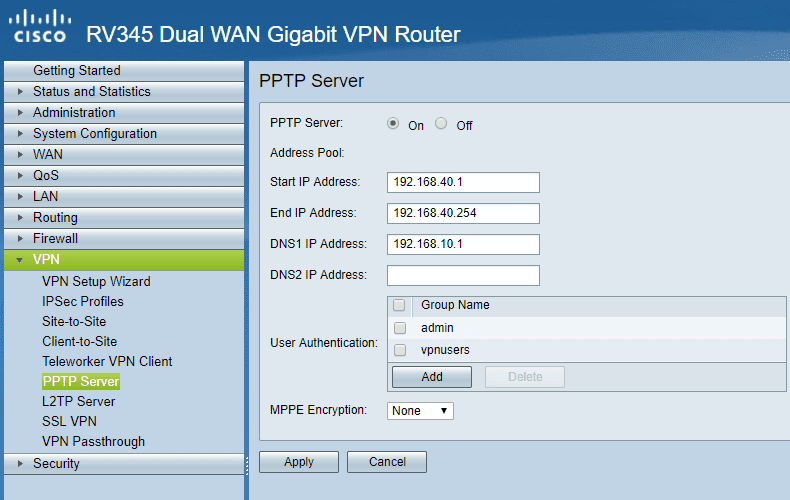Open the Administration menu label
790x500 pixels.
point(74,112)
